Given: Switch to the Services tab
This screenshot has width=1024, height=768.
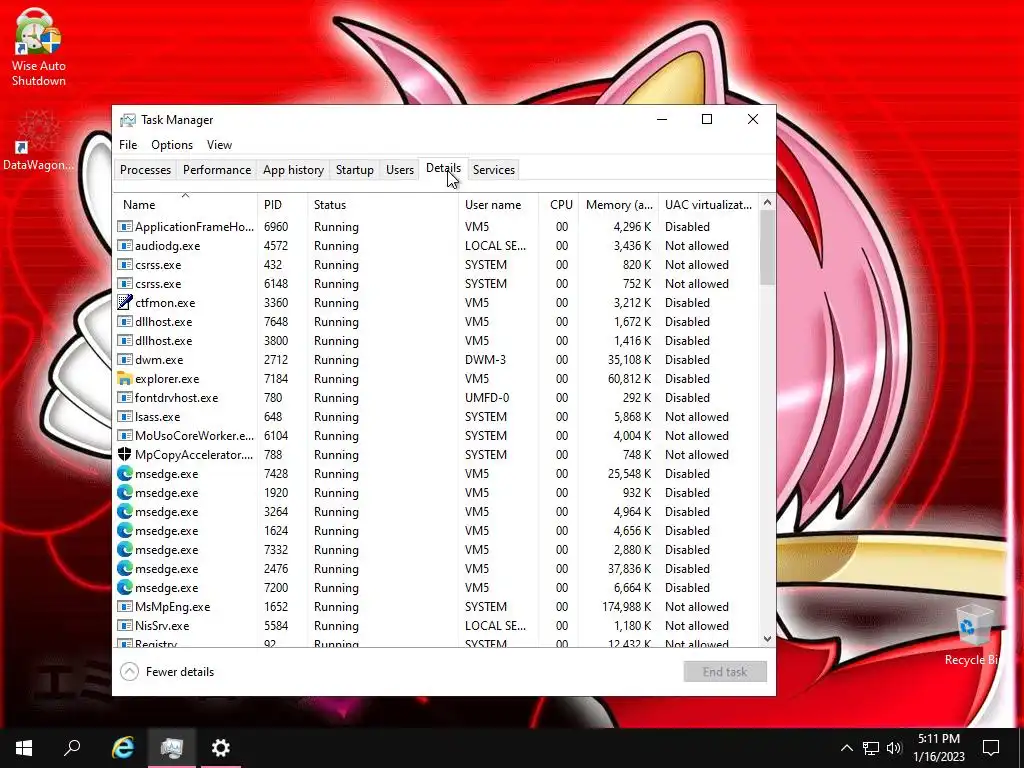Looking at the screenshot, I should pyautogui.click(x=494, y=170).
